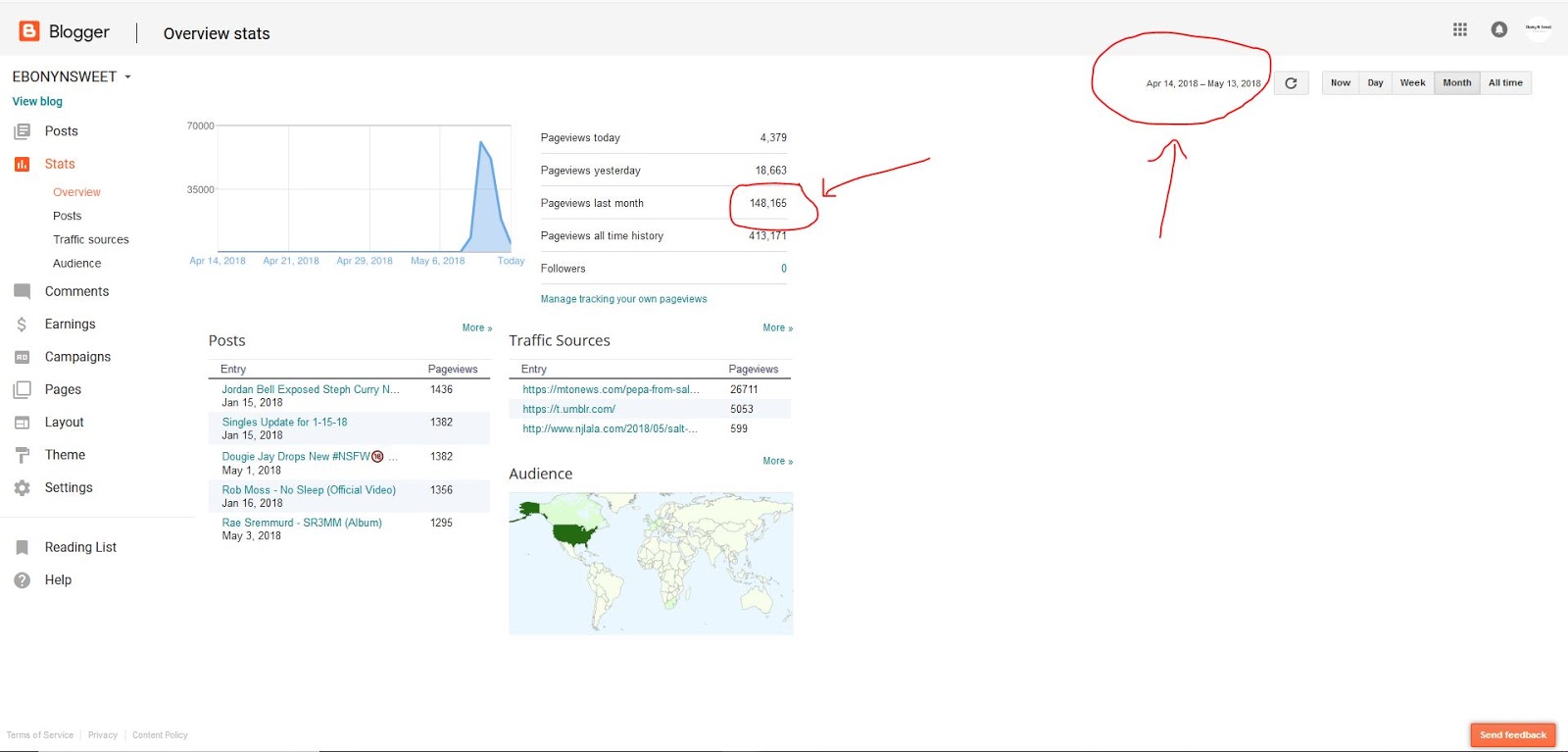Click the Audience world map
This screenshot has height=752, width=1568.
(651, 564)
